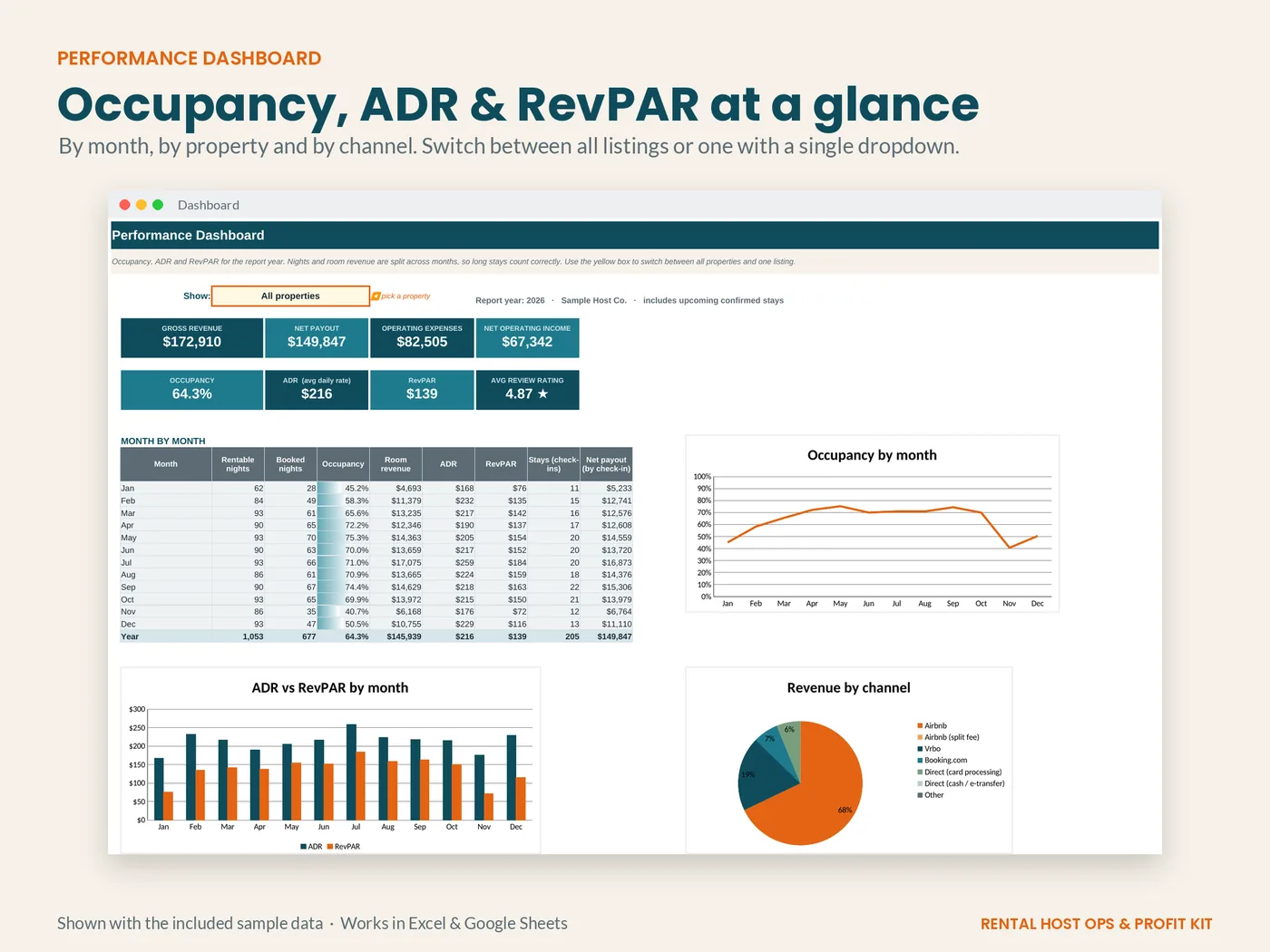Click the "Direct (card processing)" legend entry
Image resolution: width=1270 pixels, height=952 pixels.
click(960, 772)
